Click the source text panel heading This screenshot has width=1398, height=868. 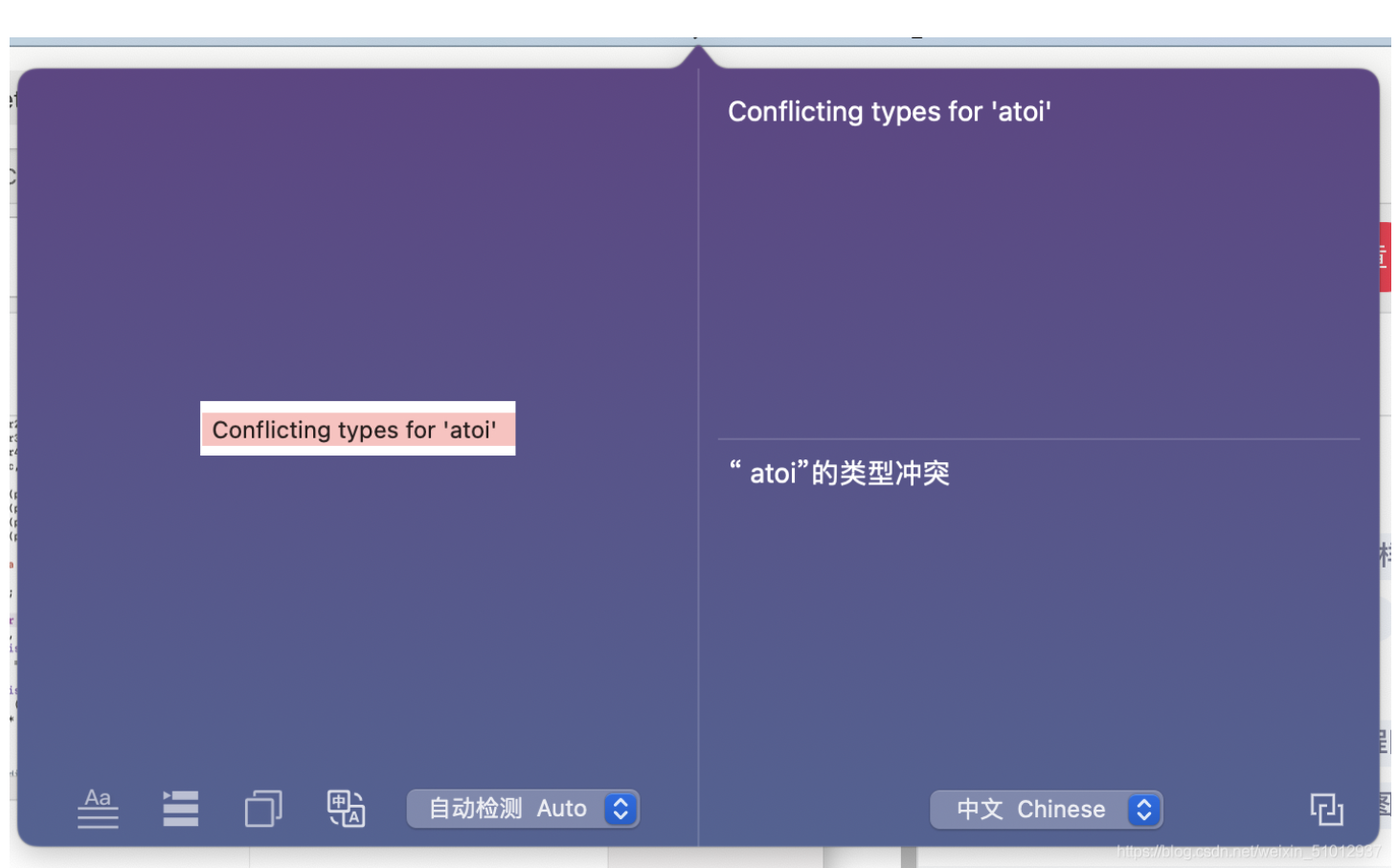click(890, 111)
